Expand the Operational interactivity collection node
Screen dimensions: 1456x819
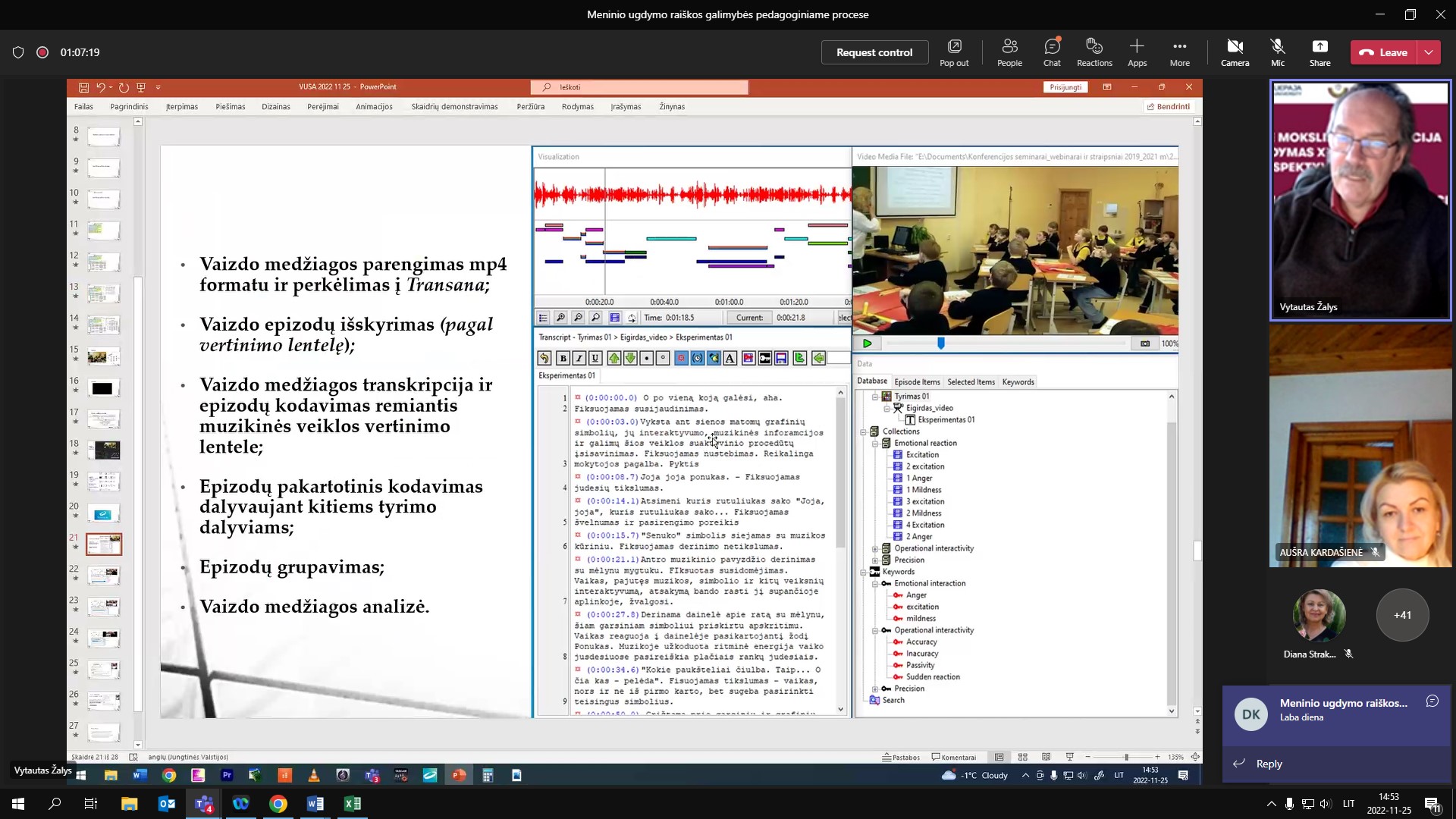tap(875, 548)
